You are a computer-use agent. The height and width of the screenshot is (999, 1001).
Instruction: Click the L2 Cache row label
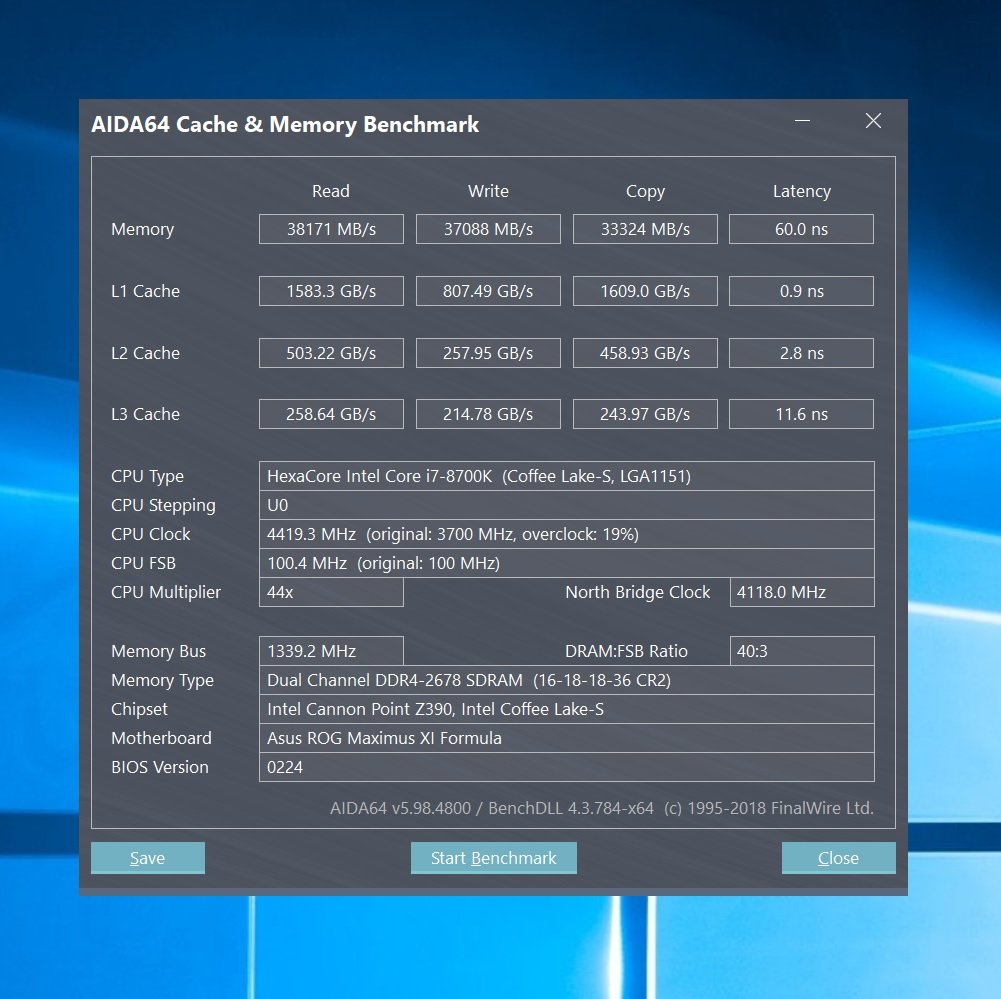(146, 353)
